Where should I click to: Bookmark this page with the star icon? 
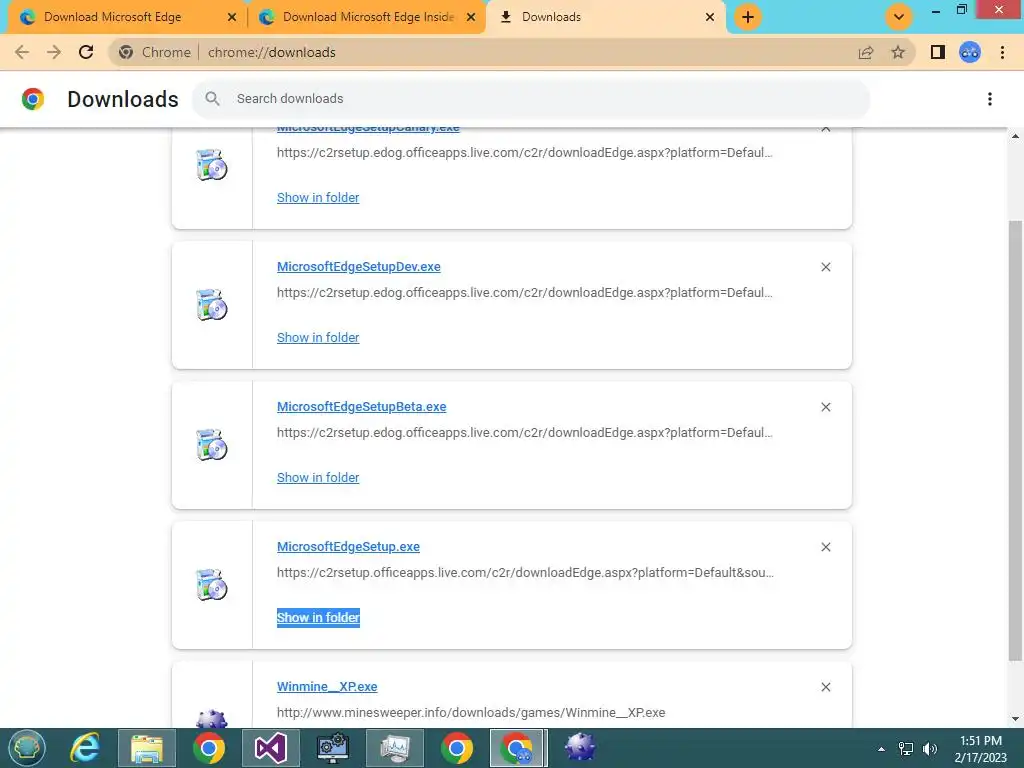(898, 52)
